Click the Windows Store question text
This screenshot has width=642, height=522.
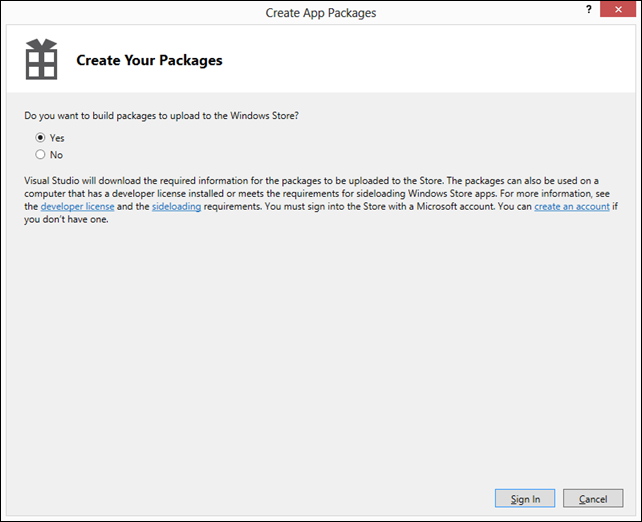pos(161,116)
